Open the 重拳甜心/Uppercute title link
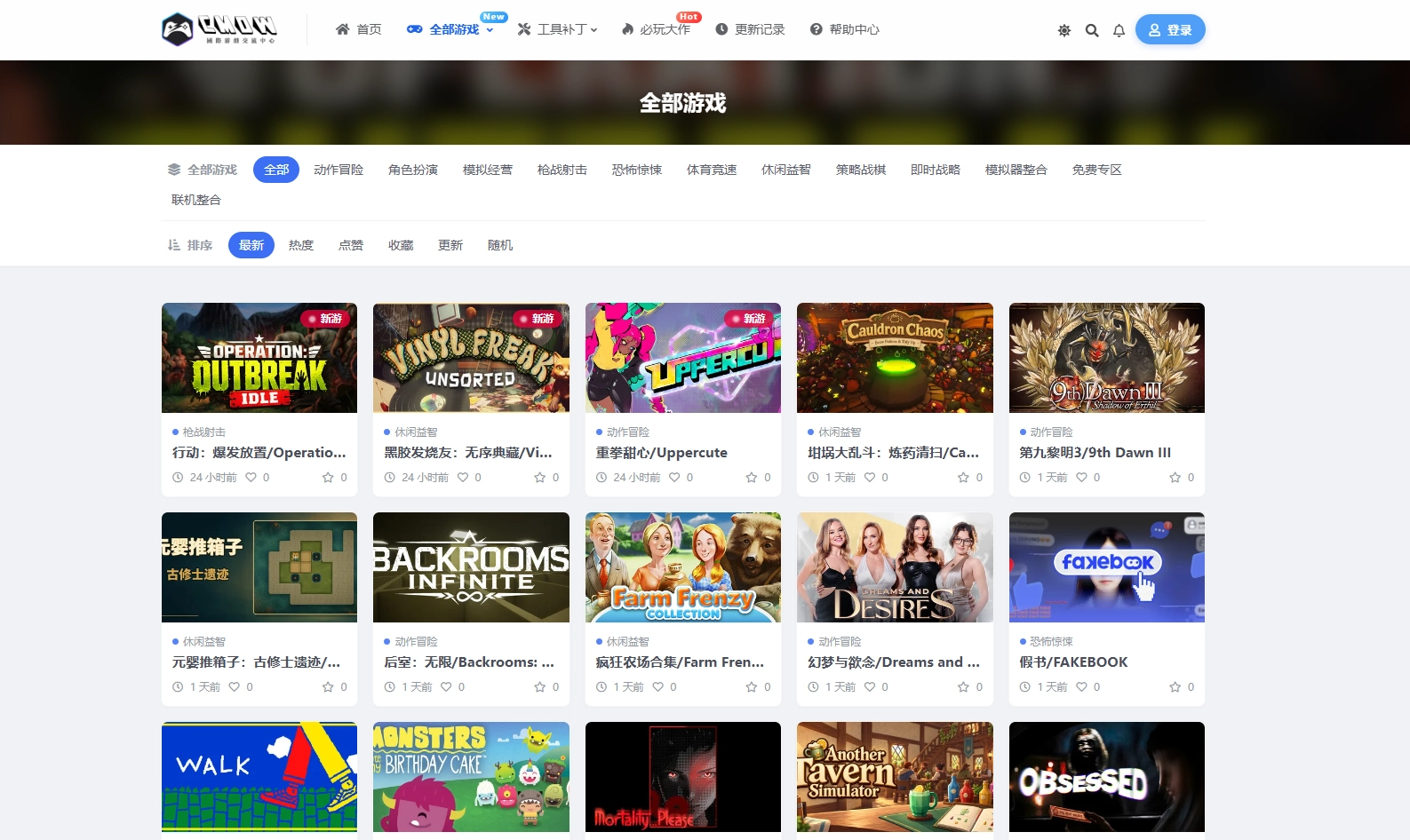This screenshot has width=1410, height=840. click(662, 453)
